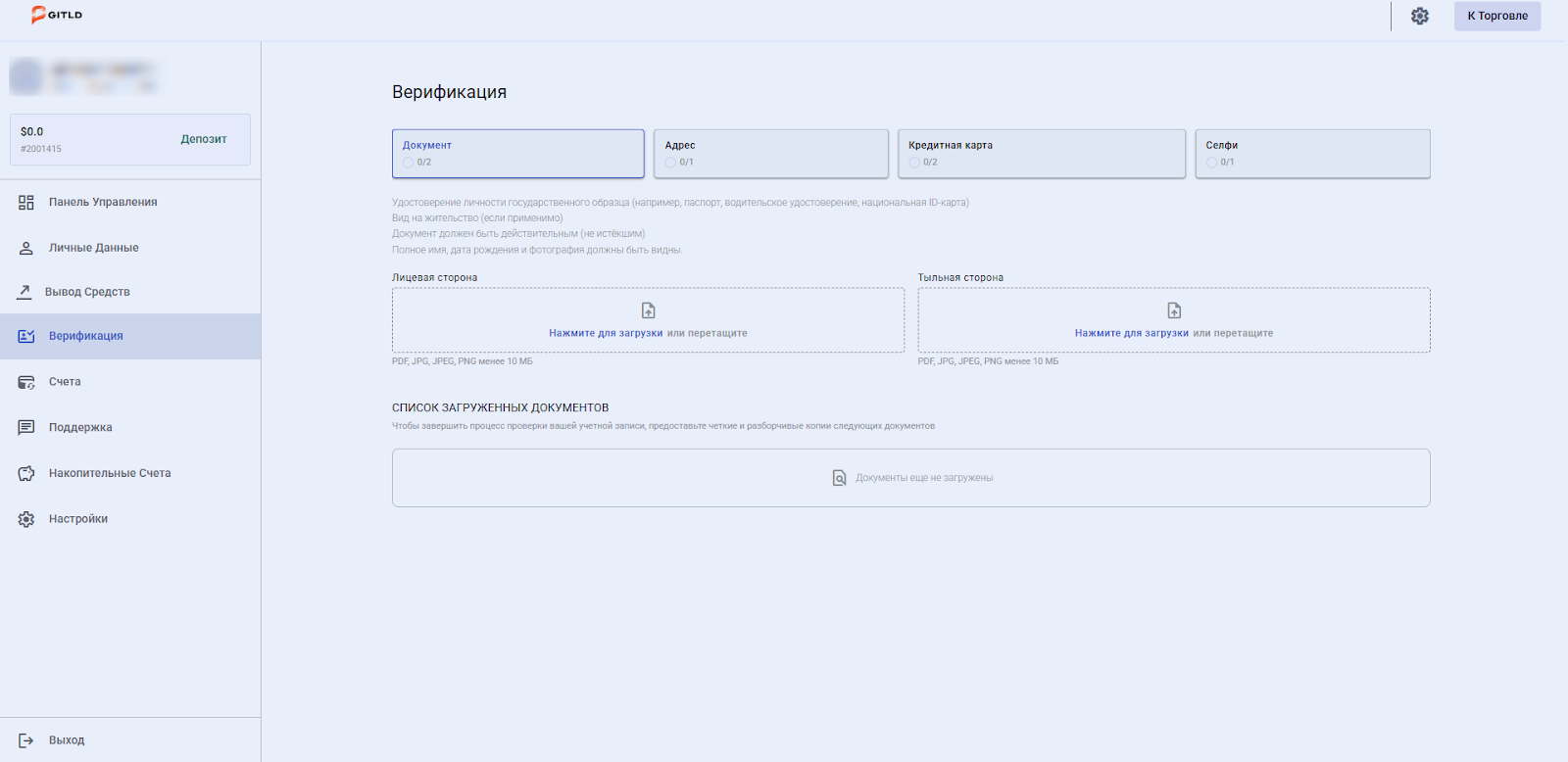This screenshot has height=762, width=1568.
Task: Click the Панель Управления dashboard icon
Action: pos(26,203)
